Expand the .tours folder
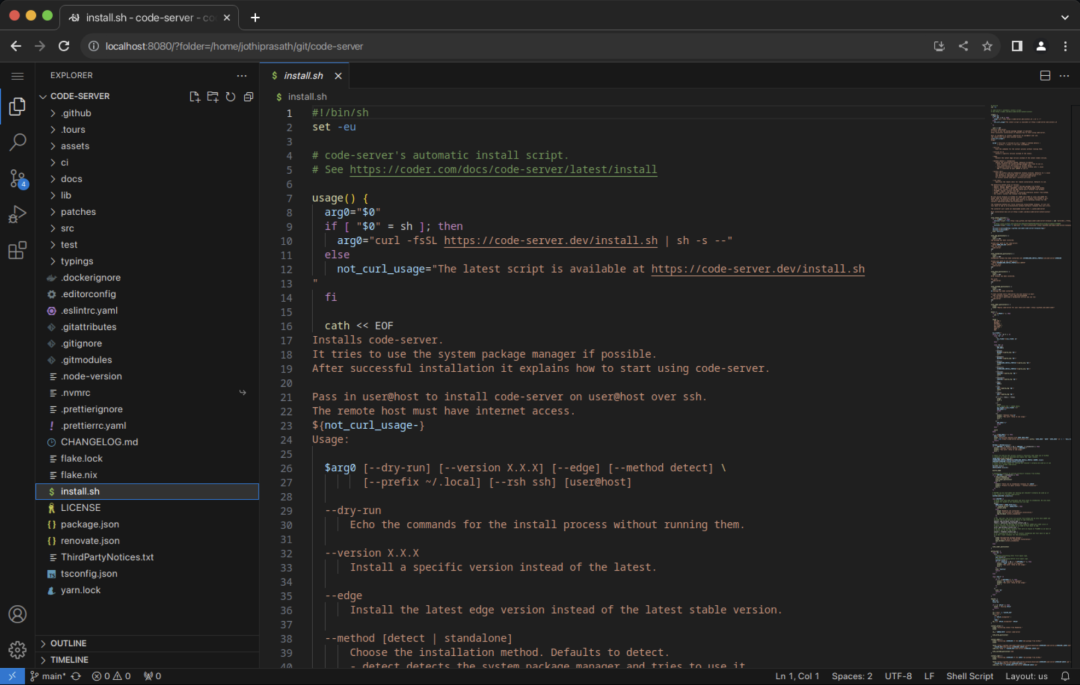This screenshot has width=1080, height=685. pos(147,129)
